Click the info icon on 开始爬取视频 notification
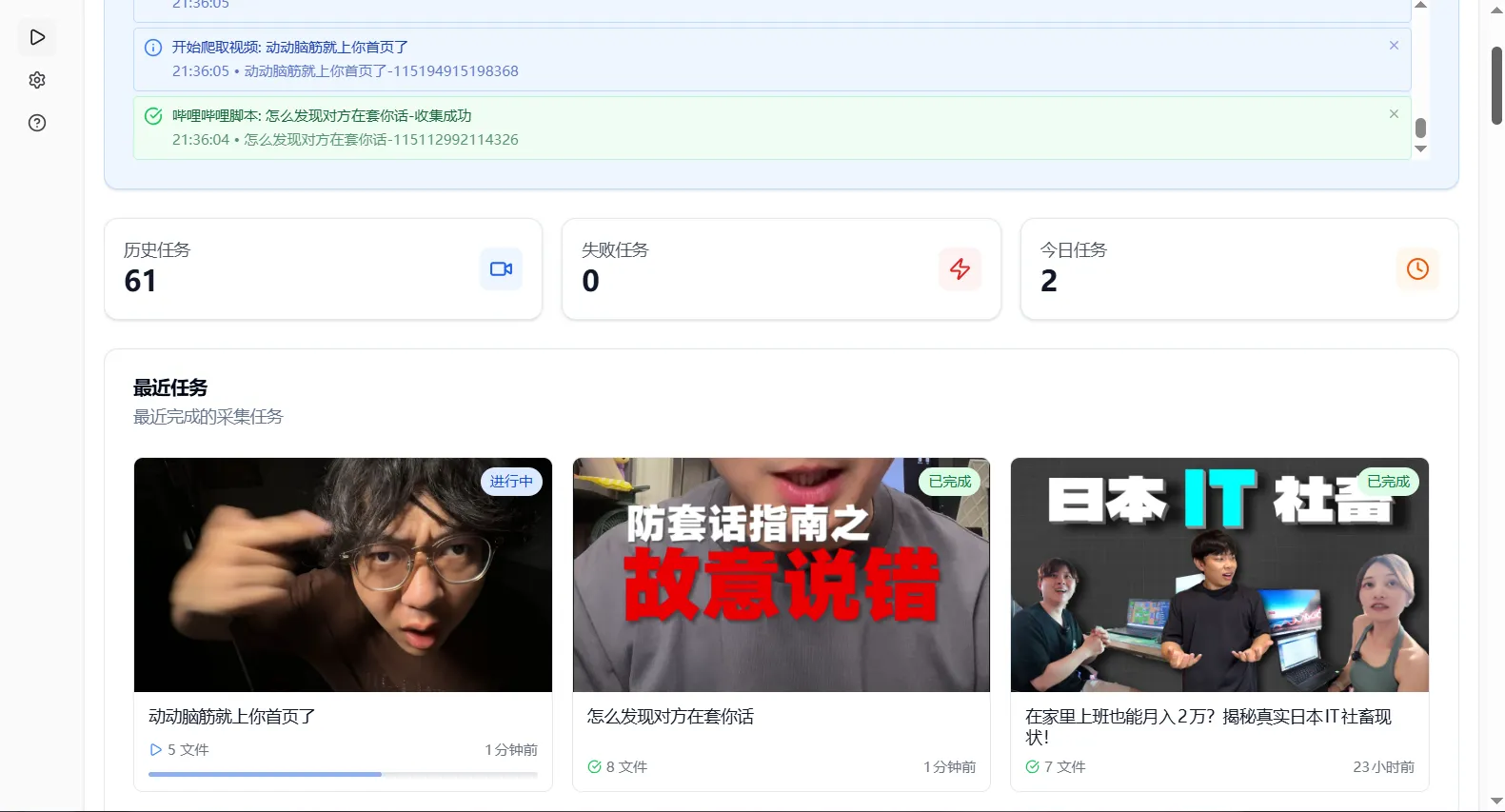This screenshot has height=812, width=1505. click(x=153, y=48)
